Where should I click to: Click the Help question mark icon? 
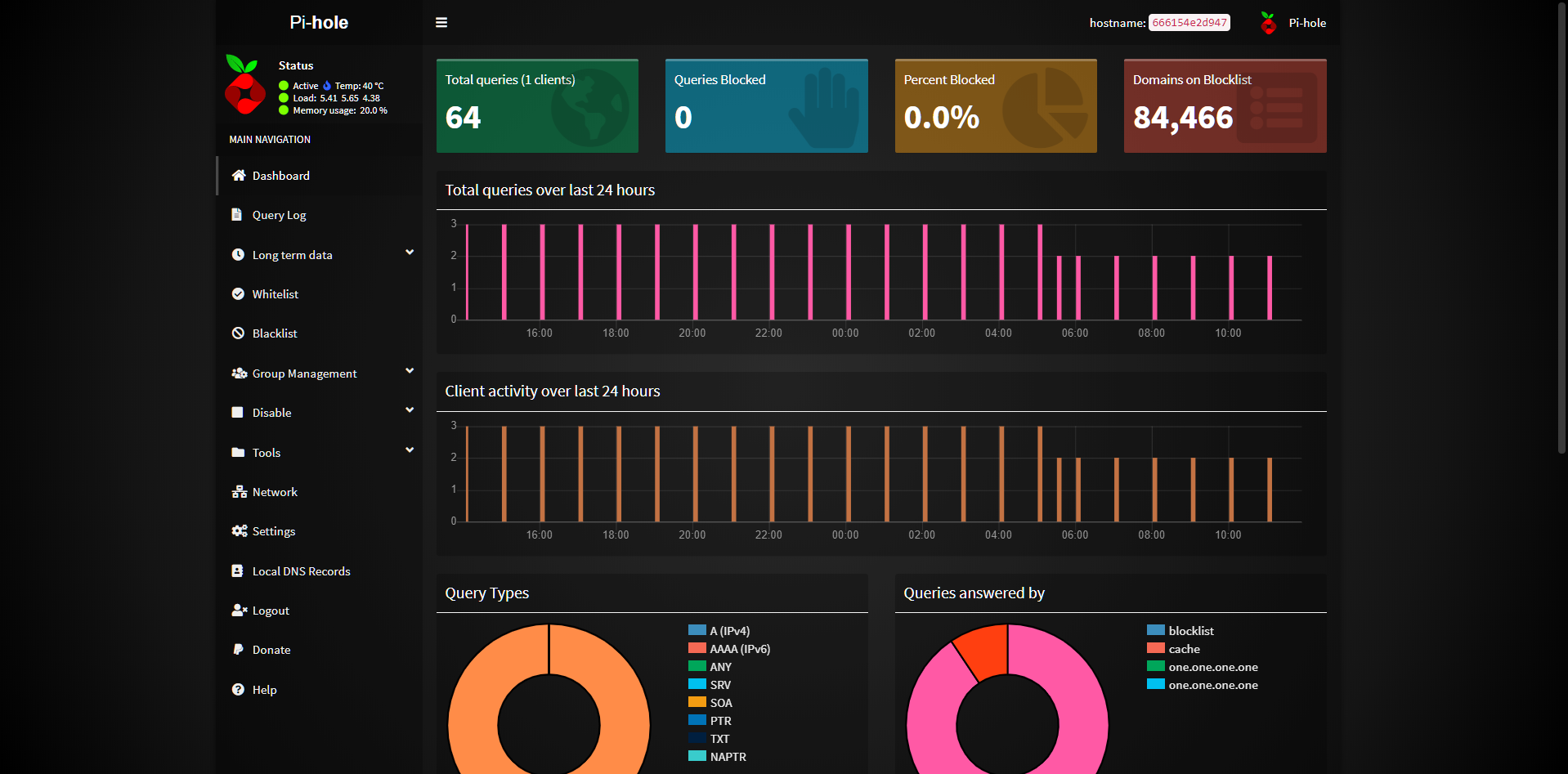point(238,690)
